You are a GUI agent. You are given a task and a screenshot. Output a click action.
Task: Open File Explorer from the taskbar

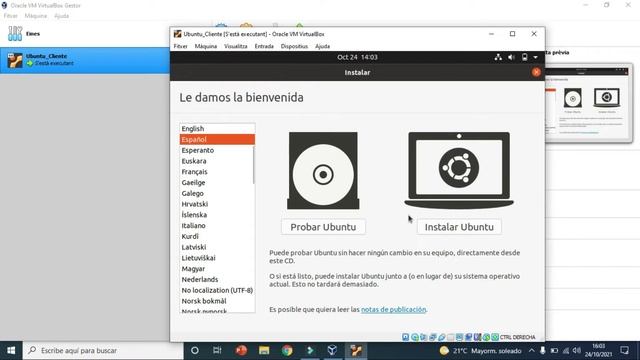(x=264, y=350)
